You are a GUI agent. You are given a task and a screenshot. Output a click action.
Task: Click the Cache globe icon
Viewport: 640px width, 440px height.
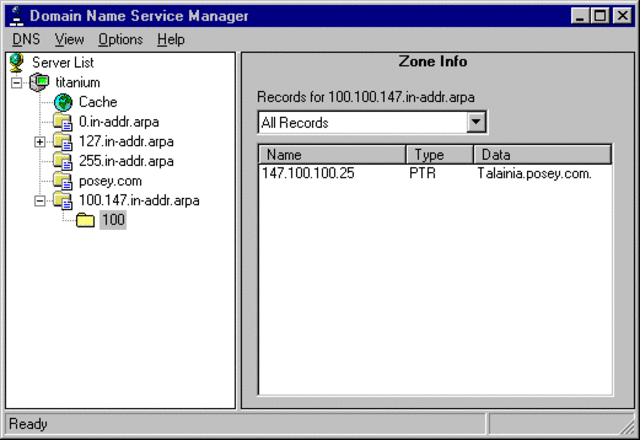[63, 102]
